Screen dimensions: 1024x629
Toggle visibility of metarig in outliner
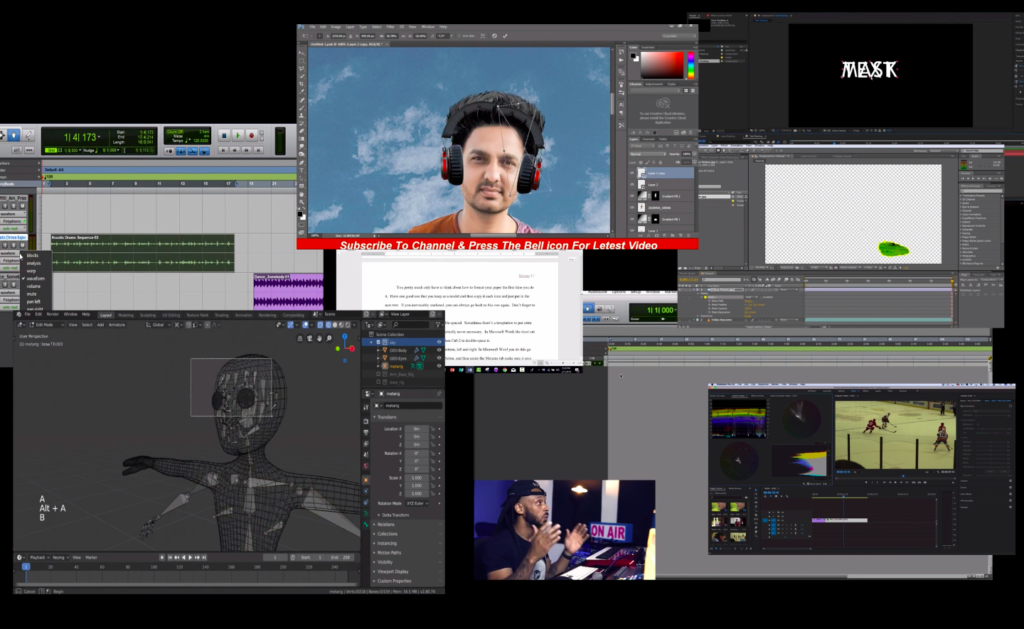pyautogui.click(x=439, y=366)
